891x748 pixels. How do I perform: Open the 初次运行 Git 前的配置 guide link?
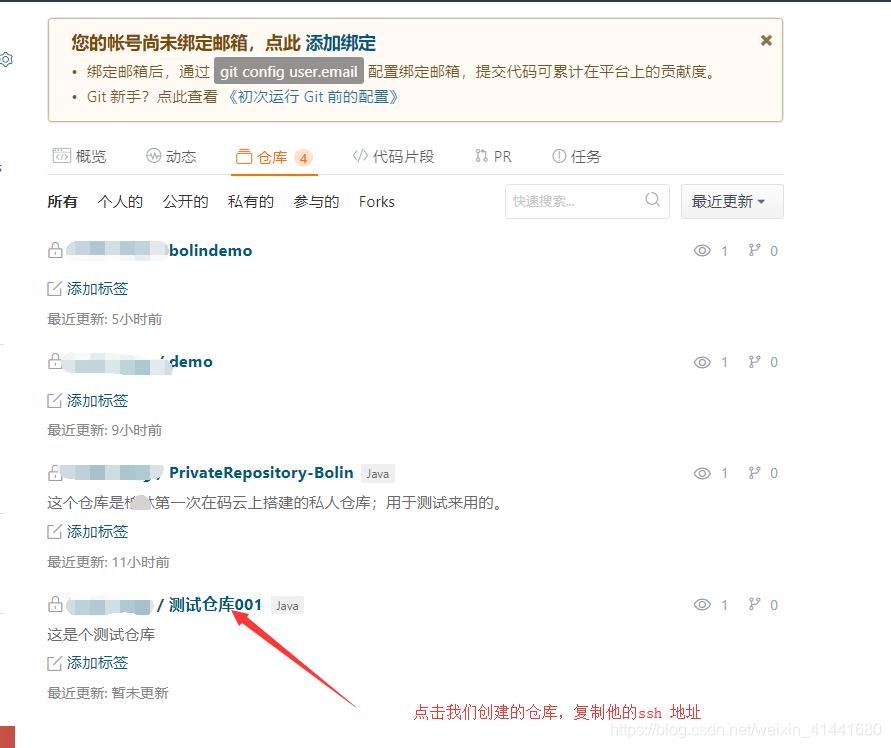[x=313, y=97]
